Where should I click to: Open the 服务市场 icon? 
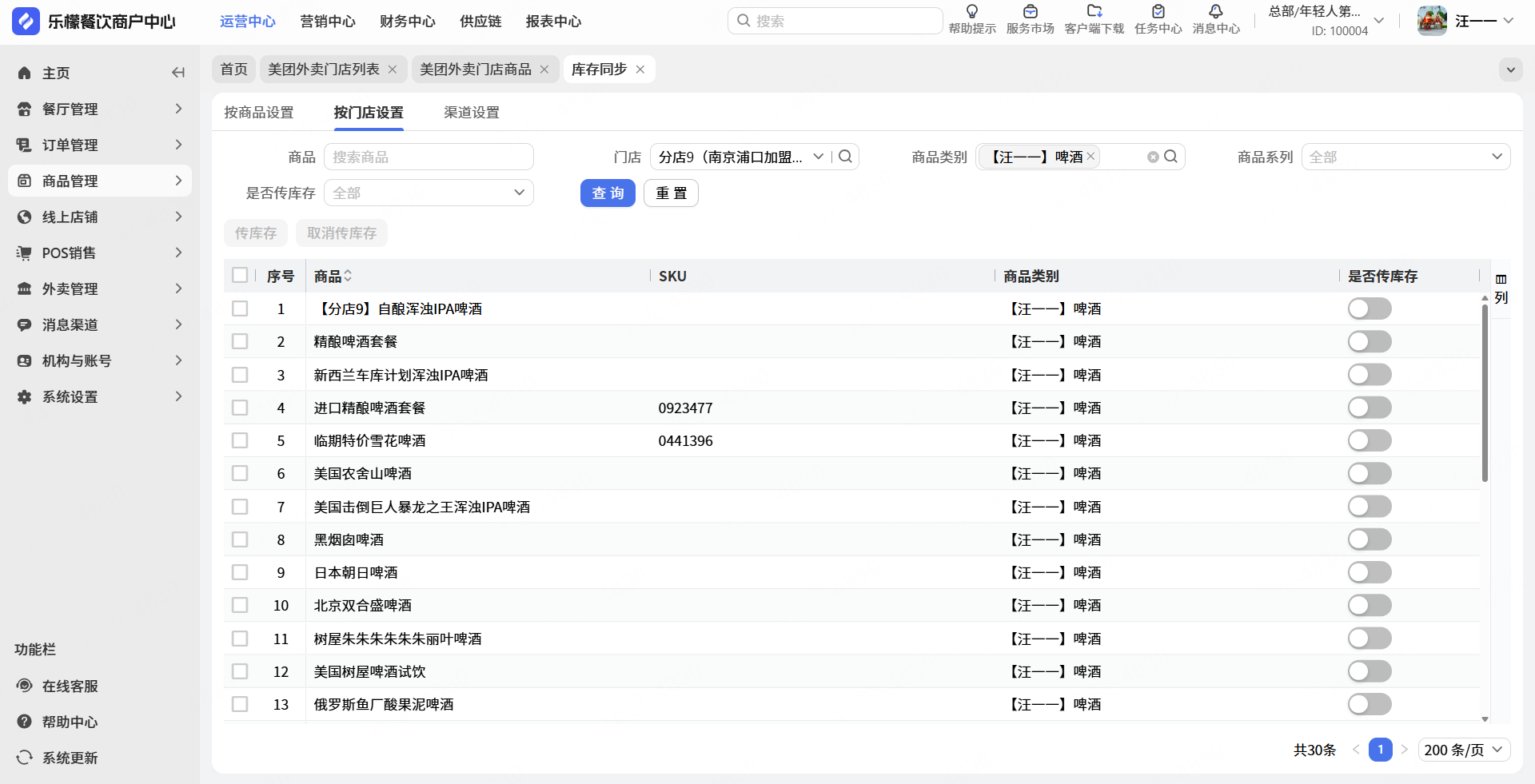click(x=1030, y=12)
